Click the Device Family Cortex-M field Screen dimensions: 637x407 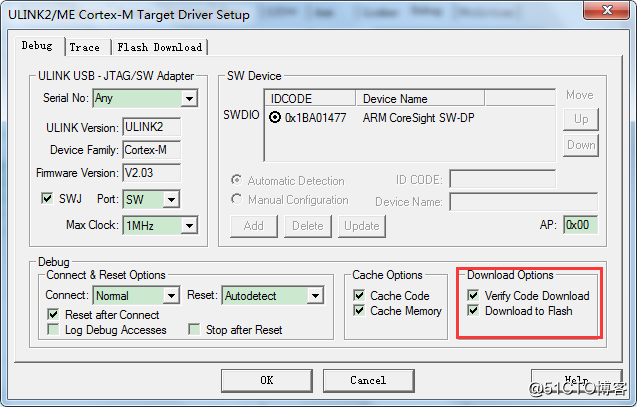pyautogui.click(x=152, y=150)
